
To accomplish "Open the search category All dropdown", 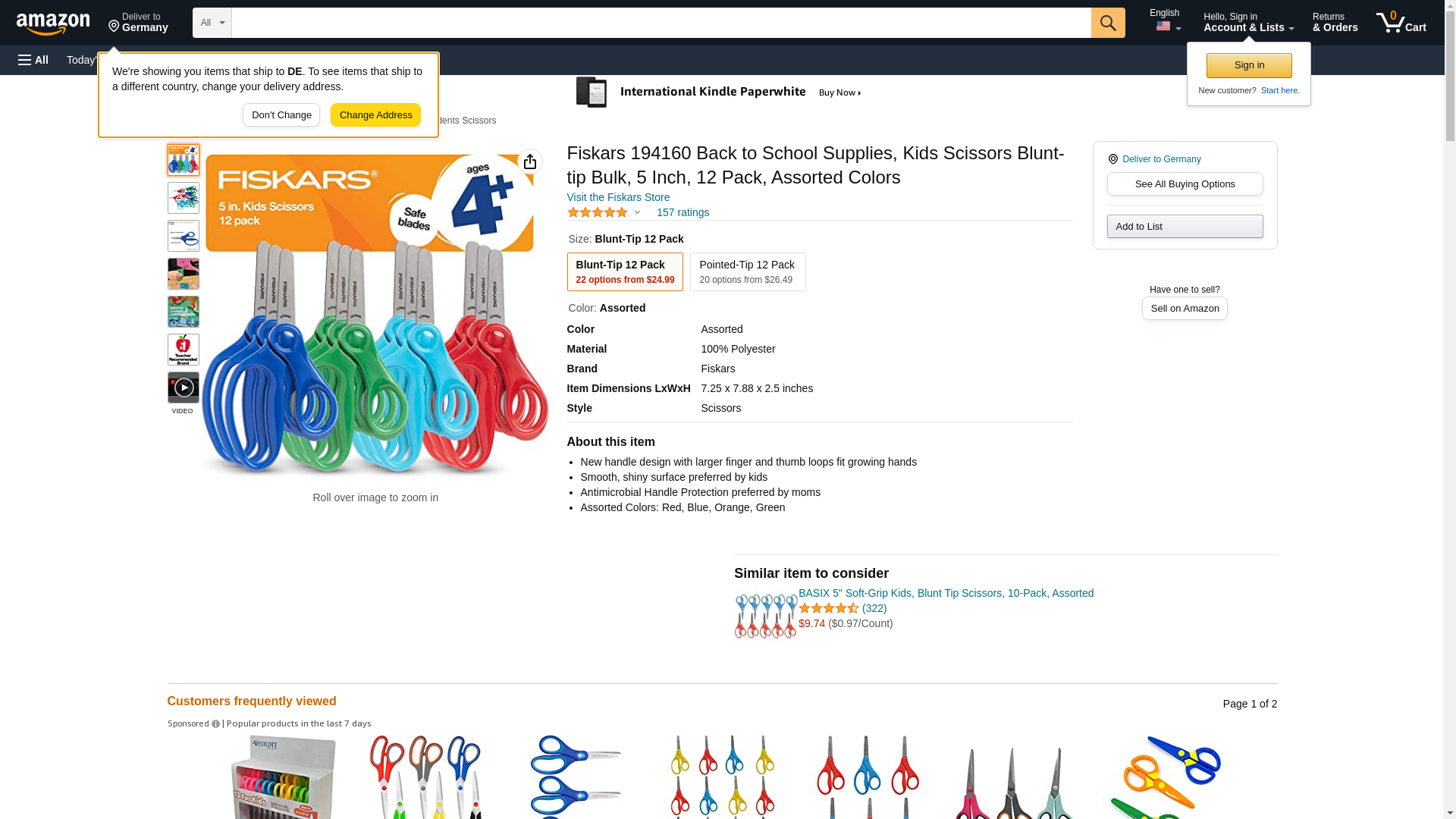I will click(212, 23).
